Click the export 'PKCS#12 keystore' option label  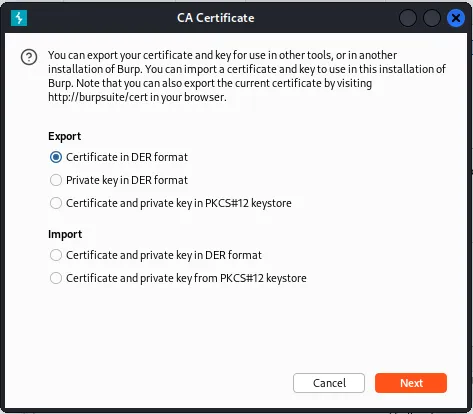179,203
